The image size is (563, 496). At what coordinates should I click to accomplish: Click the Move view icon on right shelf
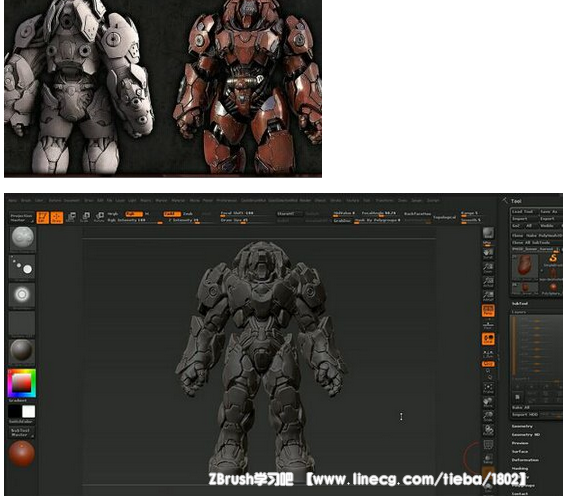(x=488, y=402)
